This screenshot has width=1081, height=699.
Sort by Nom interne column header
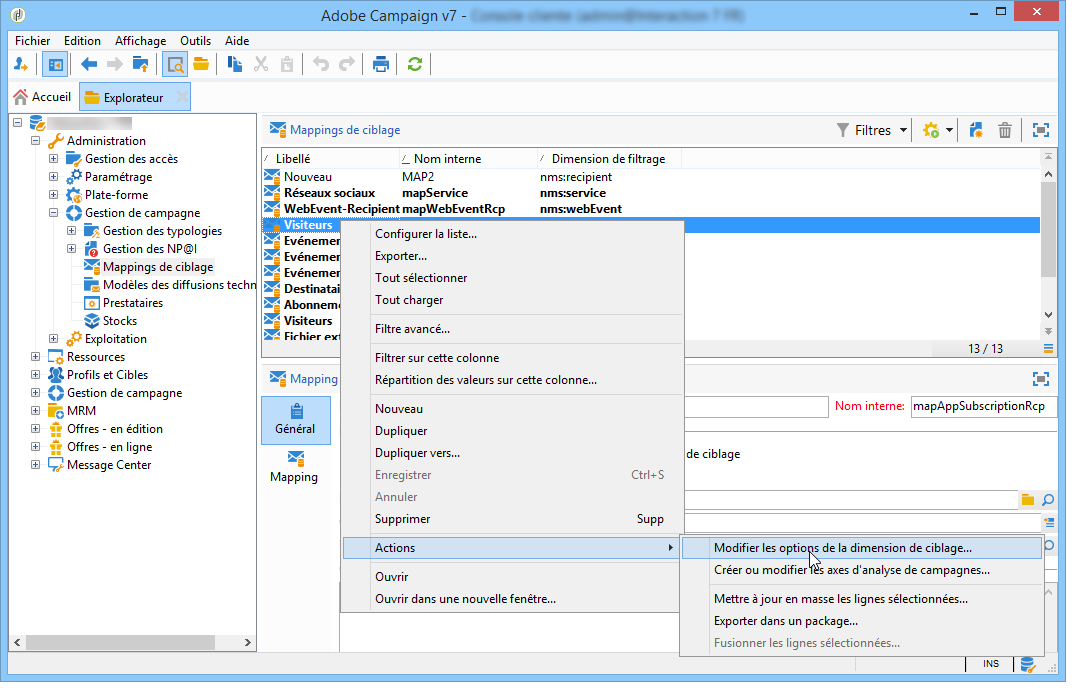[x=468, y=159]
